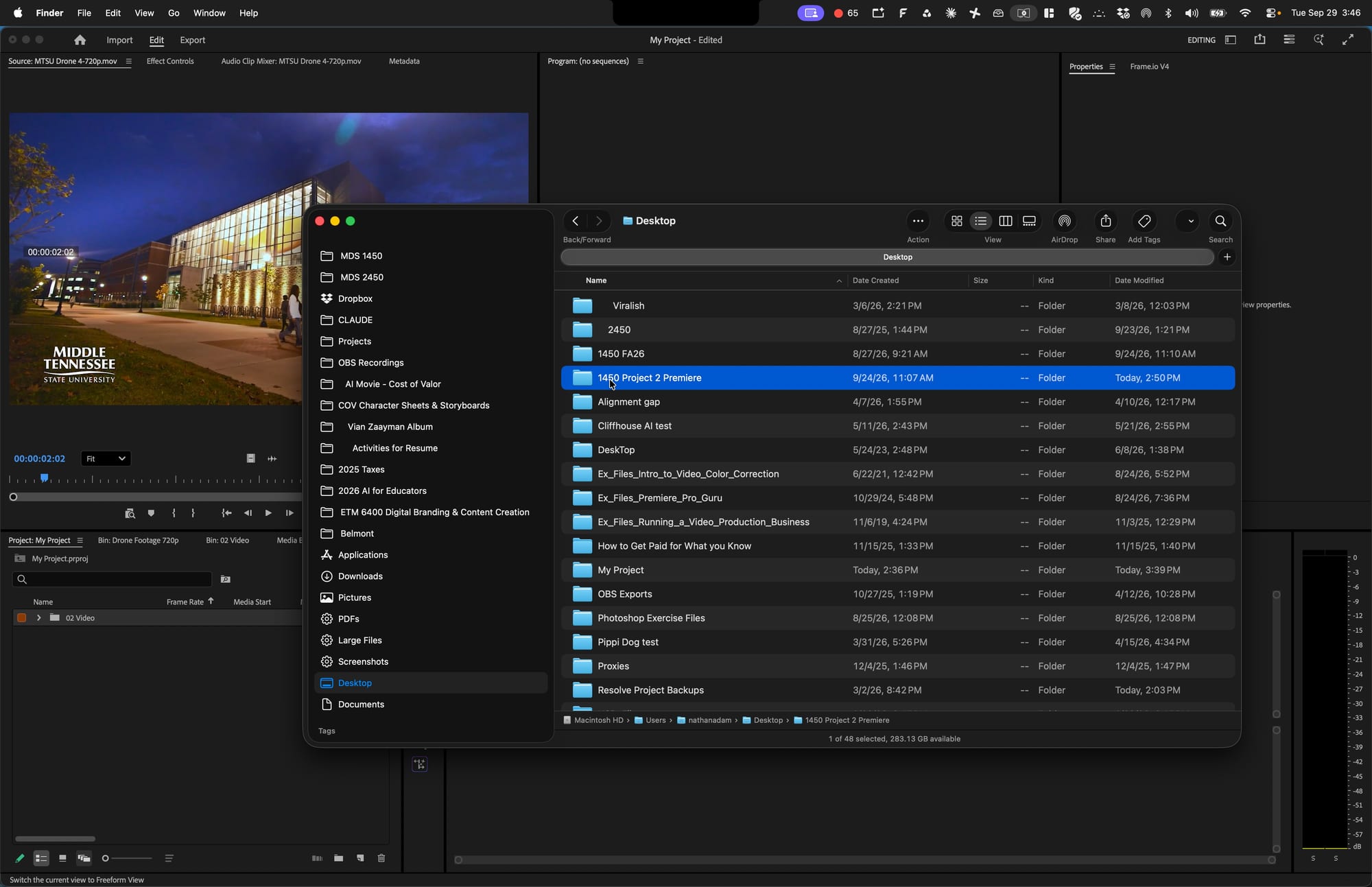Play the clip in Source monitor
Screen dimensions: 1372x887
pyautogui.click(x=268, y=513)
